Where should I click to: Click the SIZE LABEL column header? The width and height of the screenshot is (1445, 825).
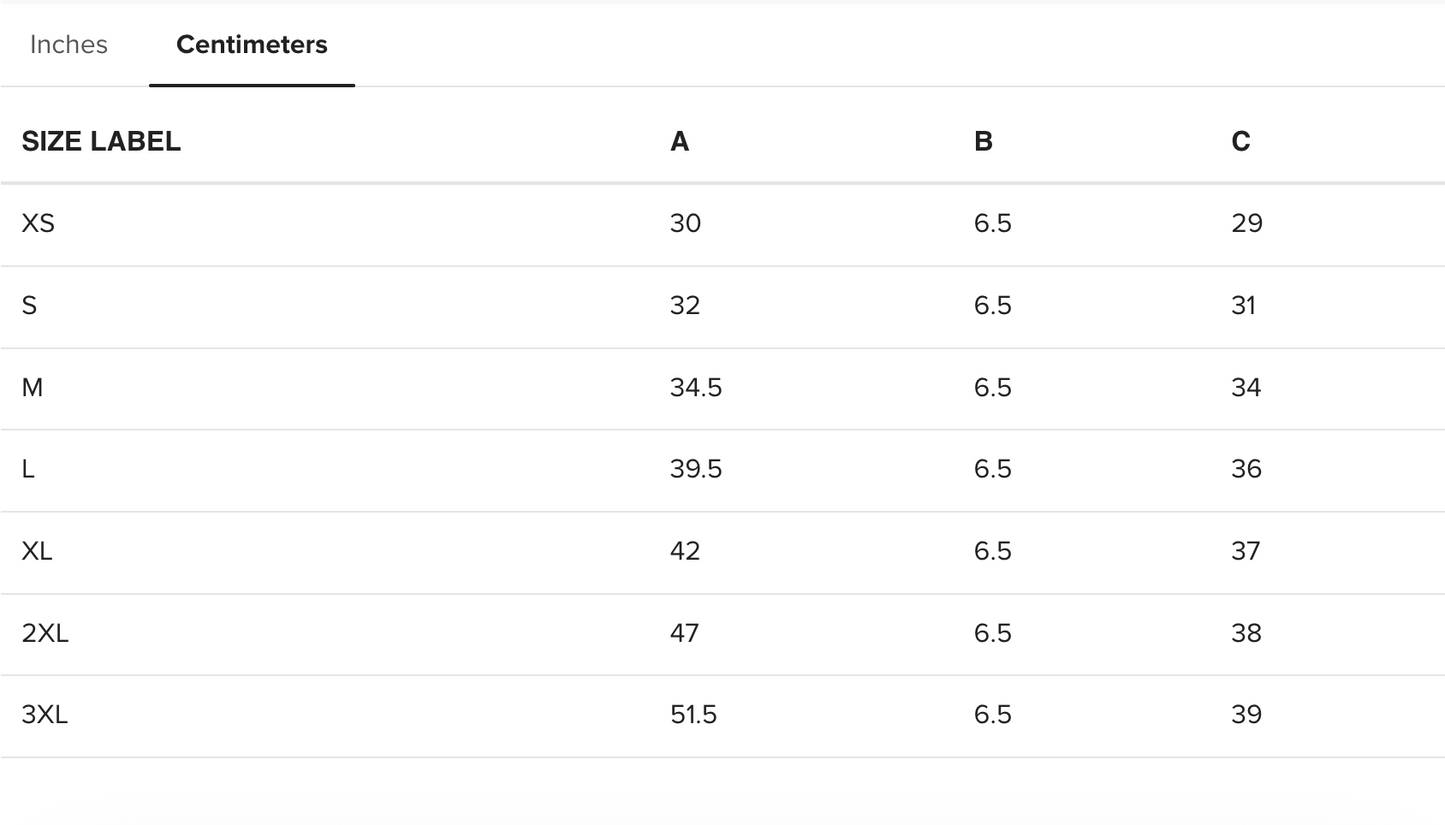(x=101, y=142)
